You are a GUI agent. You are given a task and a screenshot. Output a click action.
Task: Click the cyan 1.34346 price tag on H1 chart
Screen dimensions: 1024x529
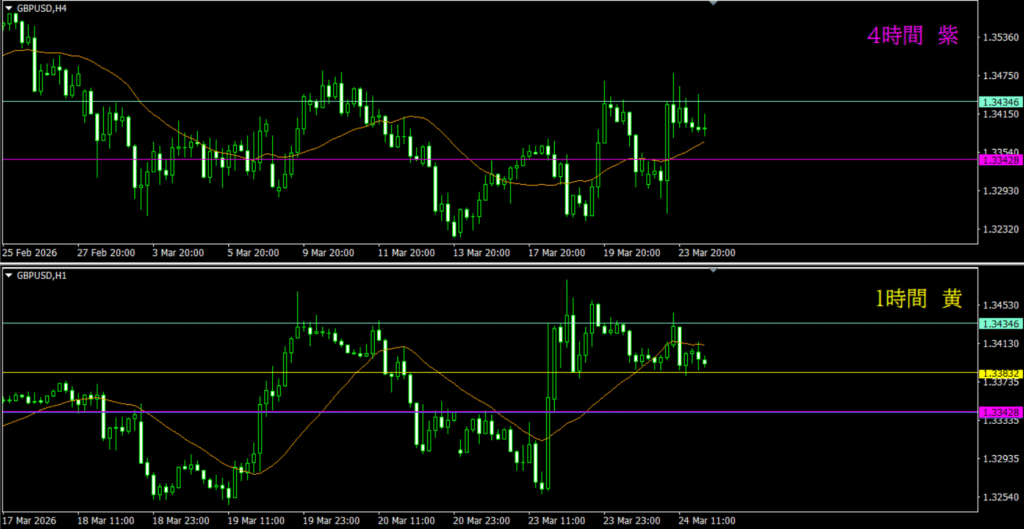coord(1000,324)
